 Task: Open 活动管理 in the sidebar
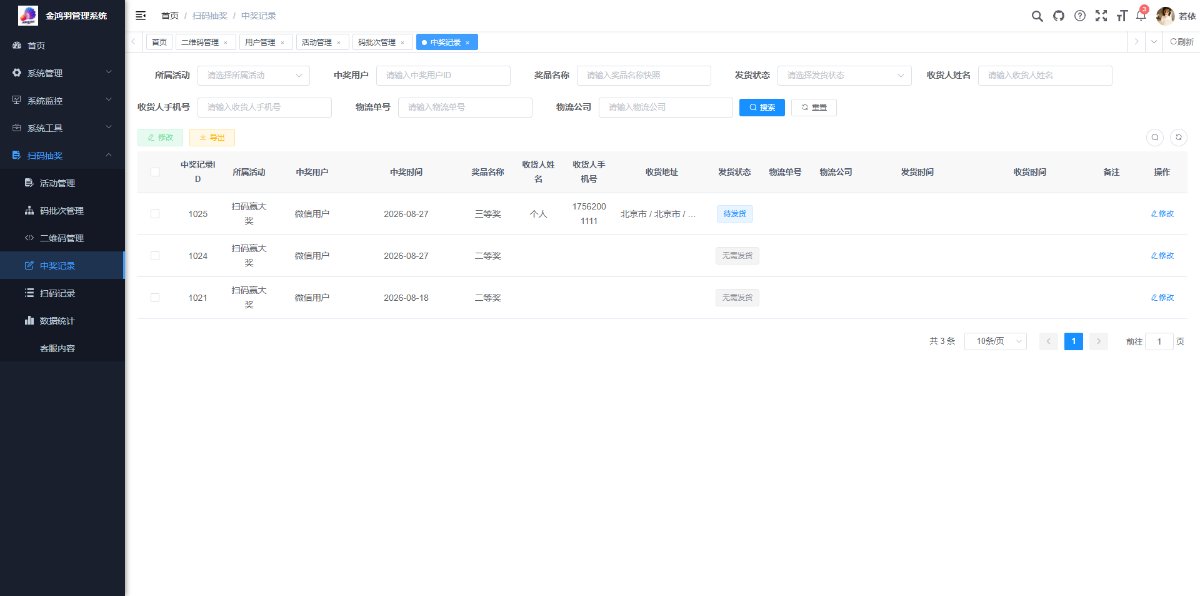click(62, 183)
